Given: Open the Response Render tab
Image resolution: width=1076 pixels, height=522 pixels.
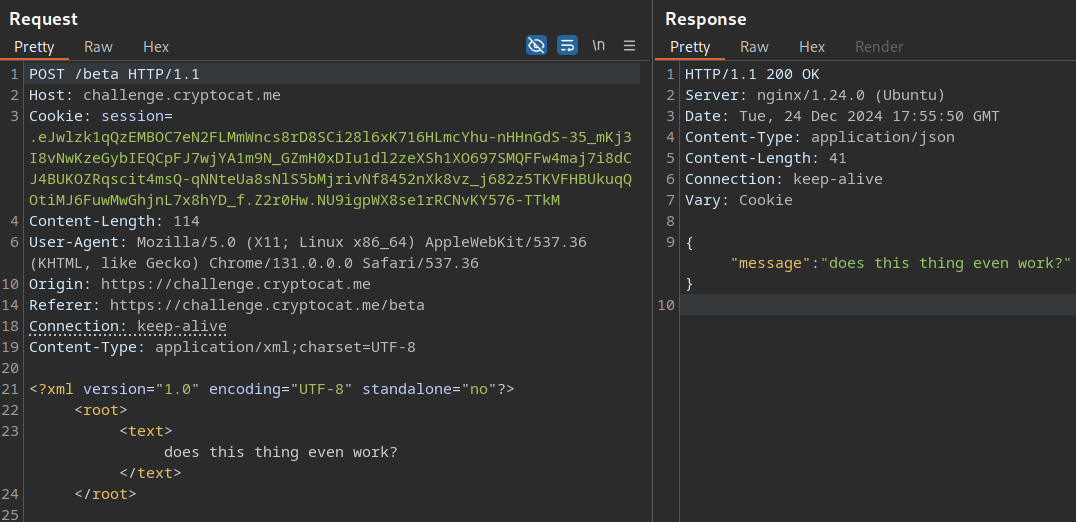Looking at the screenshot, I should coord(879,47).
